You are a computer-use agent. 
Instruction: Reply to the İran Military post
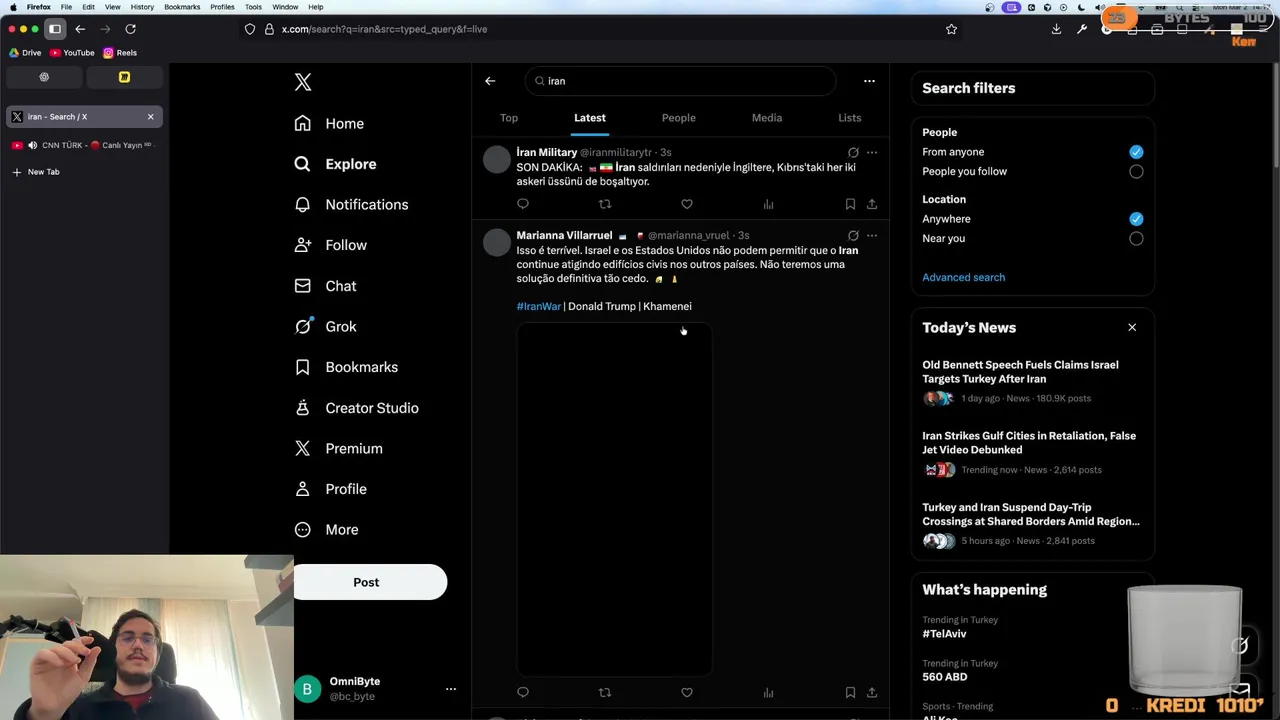pos(523,204)
